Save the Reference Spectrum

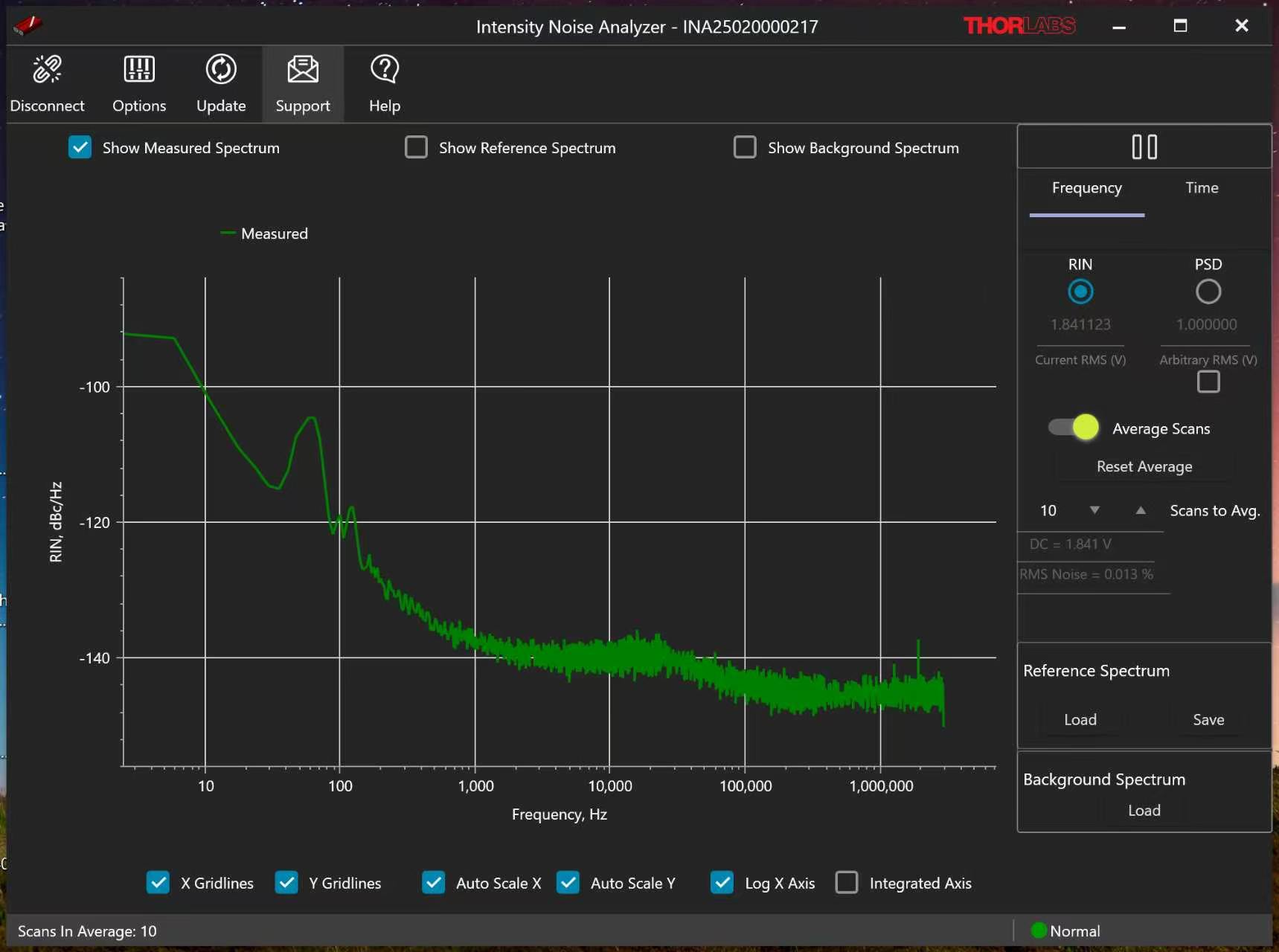click(1208, 719)
